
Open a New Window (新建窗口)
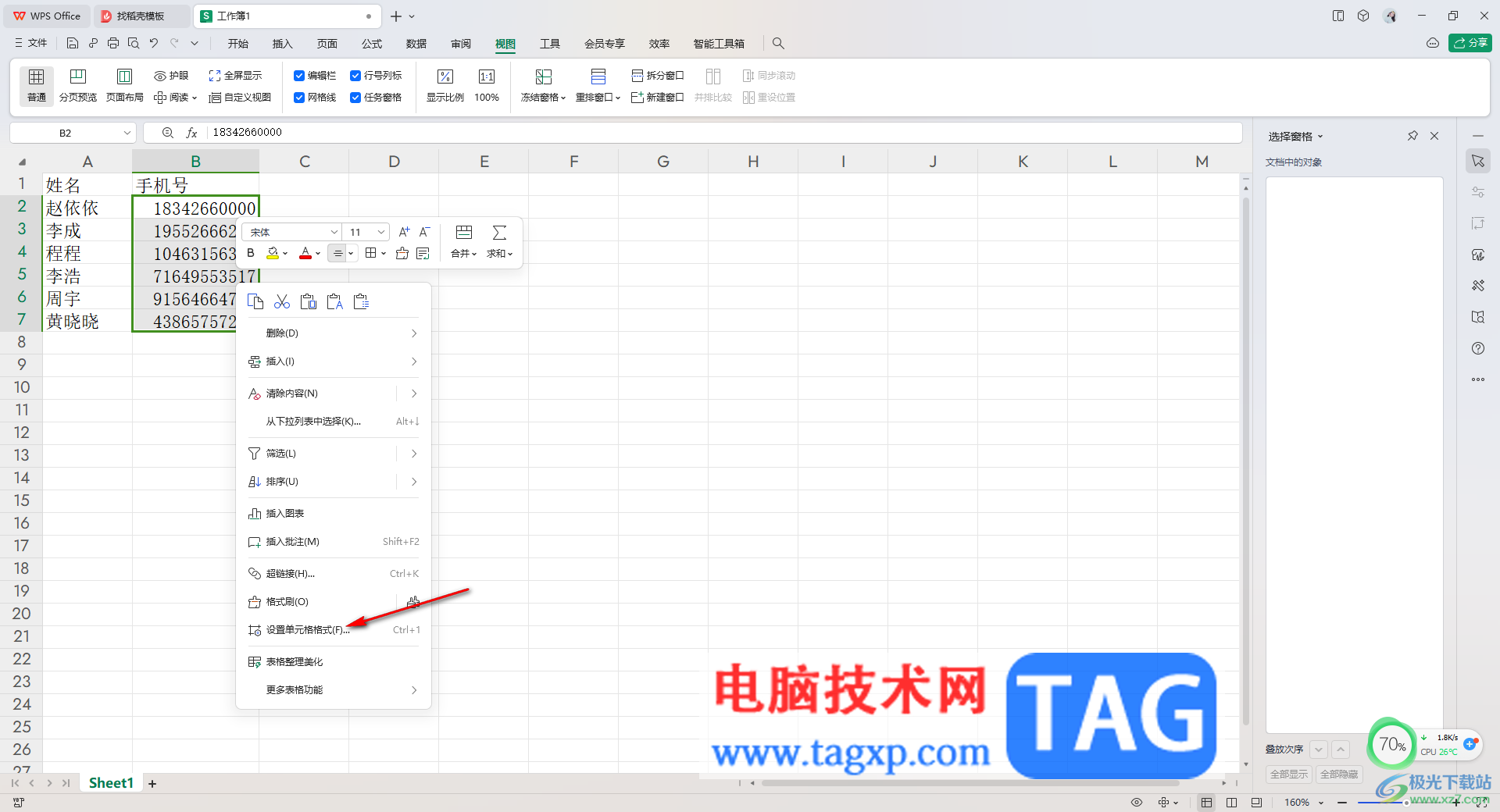[x=658, y=98]
